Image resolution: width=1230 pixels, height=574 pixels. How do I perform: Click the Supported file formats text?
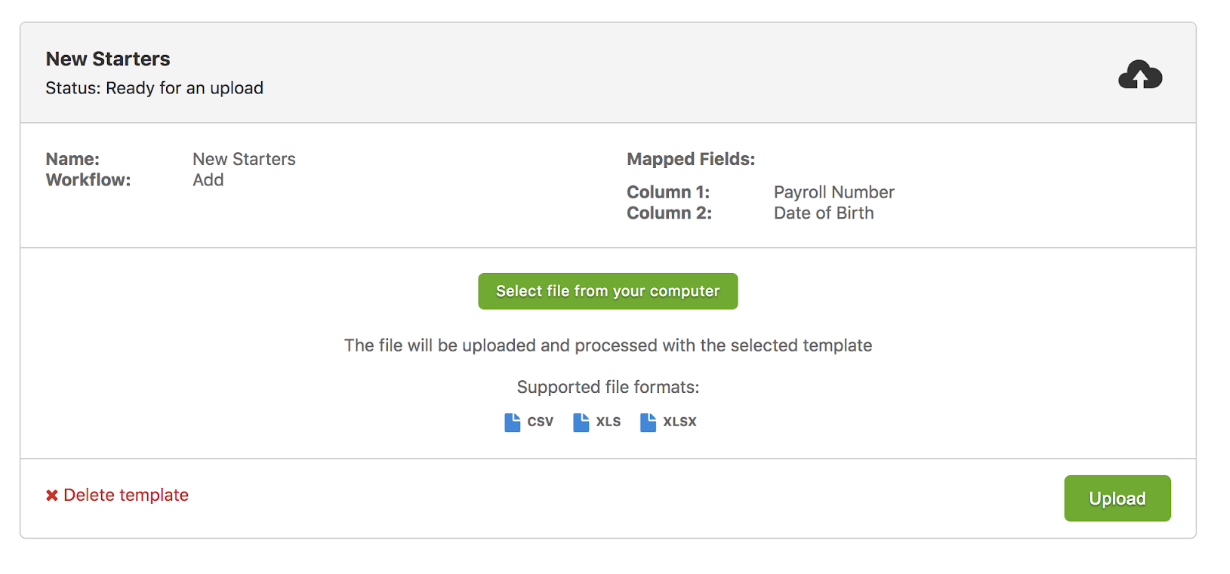pyautogui.click(x=608, y=387)
